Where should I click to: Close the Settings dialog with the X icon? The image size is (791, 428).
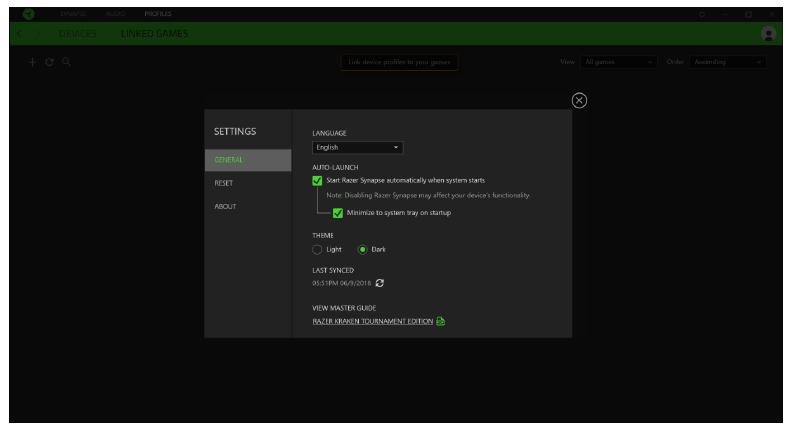[579, 100]
